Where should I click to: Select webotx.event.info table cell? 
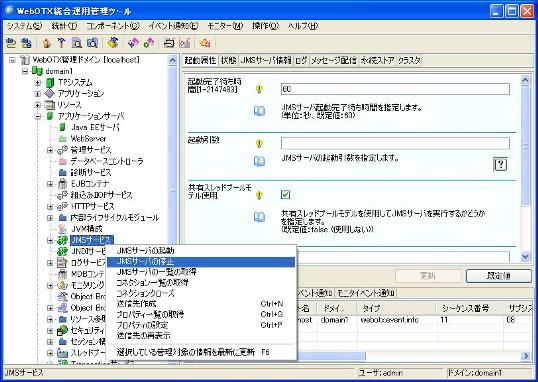tap(397, 320)
